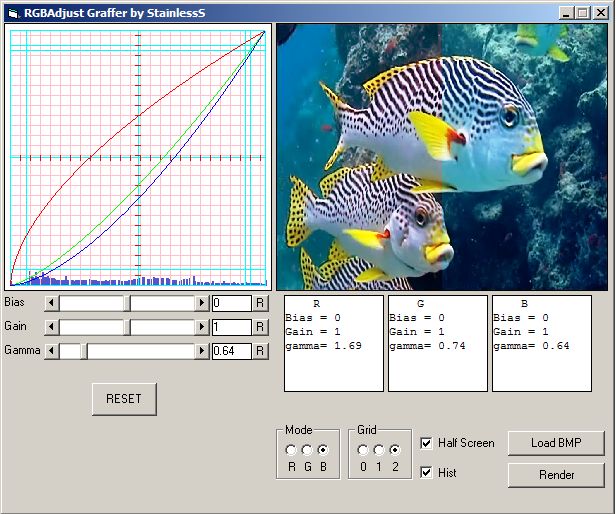This screenshot has height=514, width=616.
Task: Click the G channel info box
Action: tap(438, 343)
